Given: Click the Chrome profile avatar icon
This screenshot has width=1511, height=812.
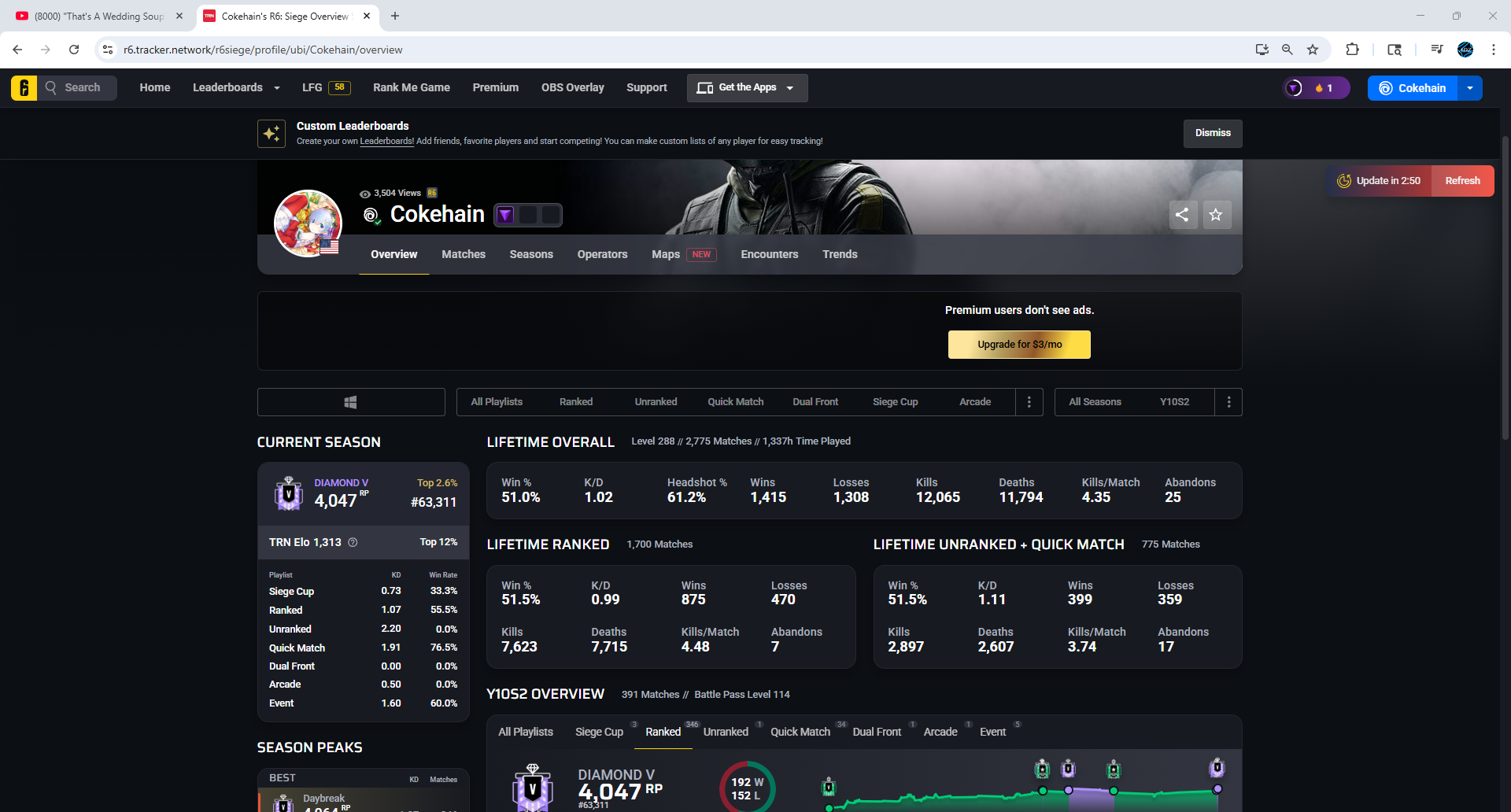Looking at the screenshot, I should tap(1465, 50).
